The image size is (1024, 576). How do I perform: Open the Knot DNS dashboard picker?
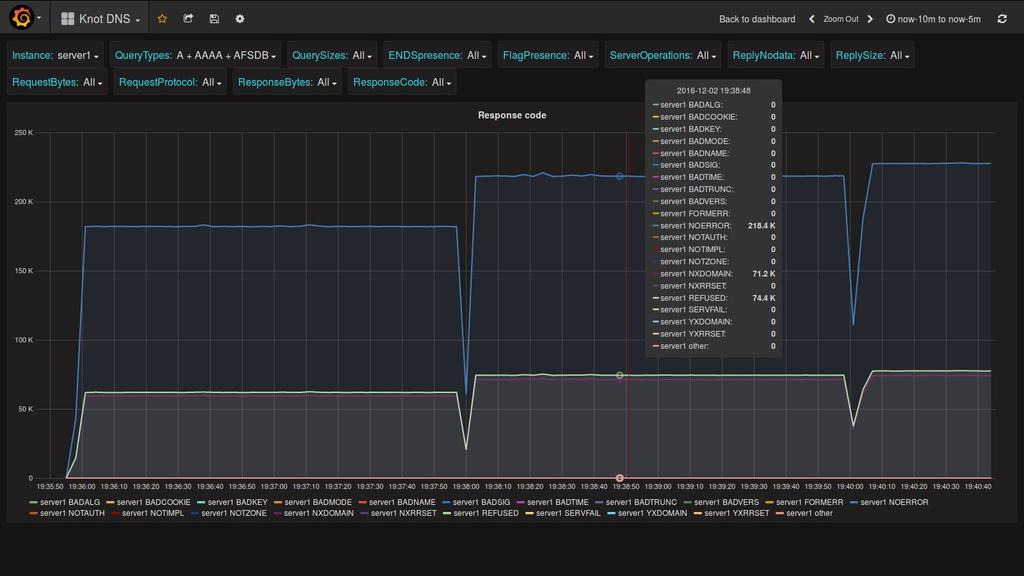(101, 19)
